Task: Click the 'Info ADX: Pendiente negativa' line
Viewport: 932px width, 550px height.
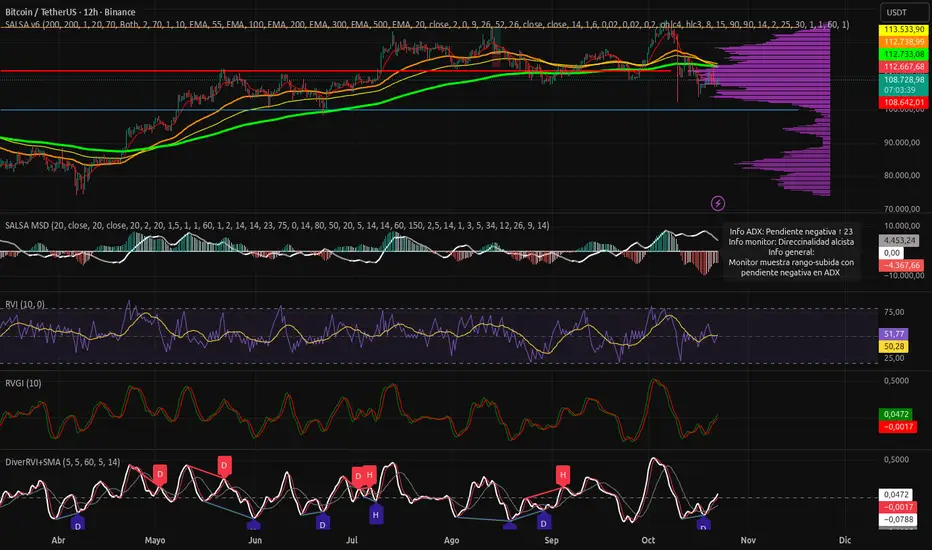Action: pos(791,232)
